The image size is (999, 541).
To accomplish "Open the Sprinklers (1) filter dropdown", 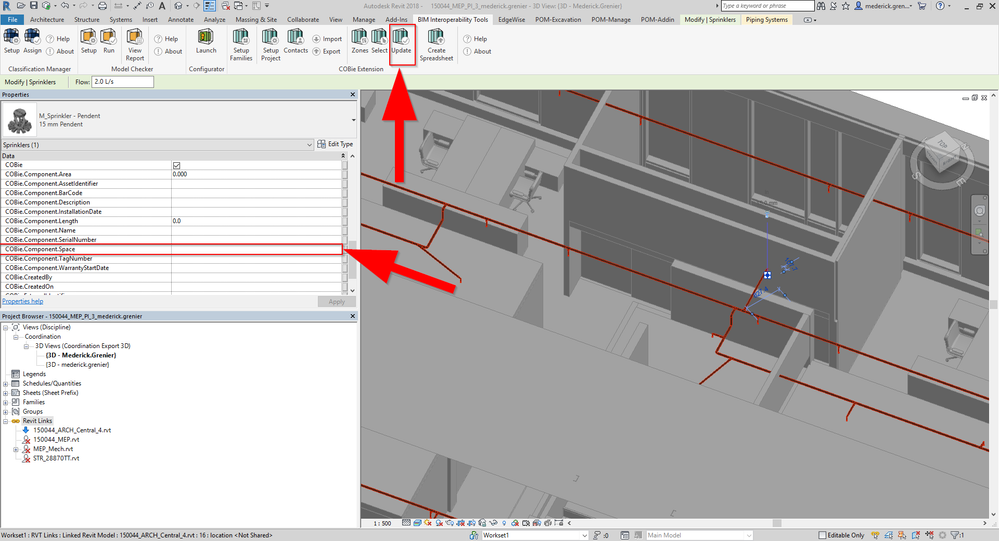I will click(157, 145).
